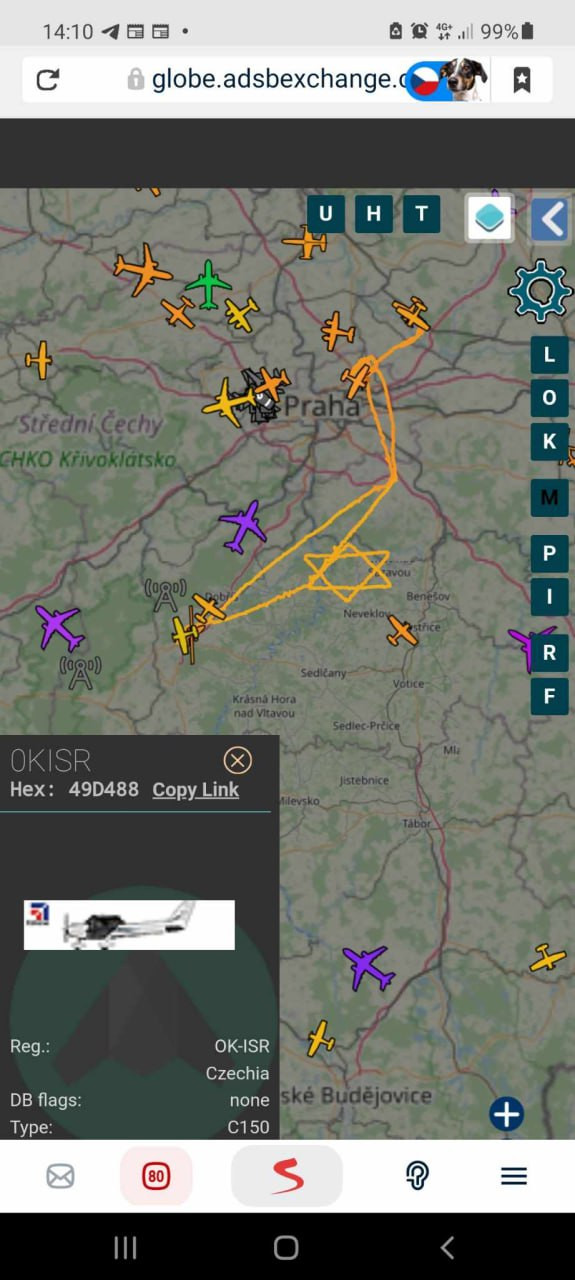Collapse the sidebar with the left chevron
Screen dimensions: 575x1280
coord(550,218)
